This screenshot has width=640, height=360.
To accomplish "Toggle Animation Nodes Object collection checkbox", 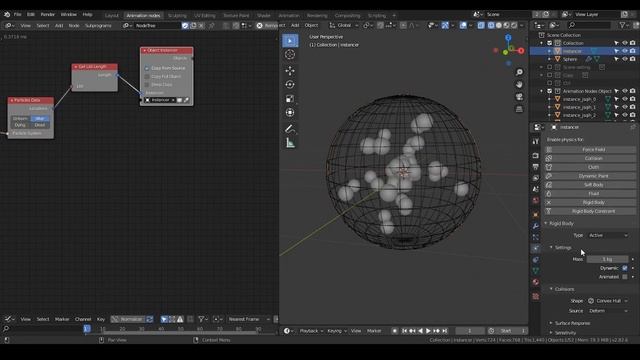I will click(x=549, y=91).
